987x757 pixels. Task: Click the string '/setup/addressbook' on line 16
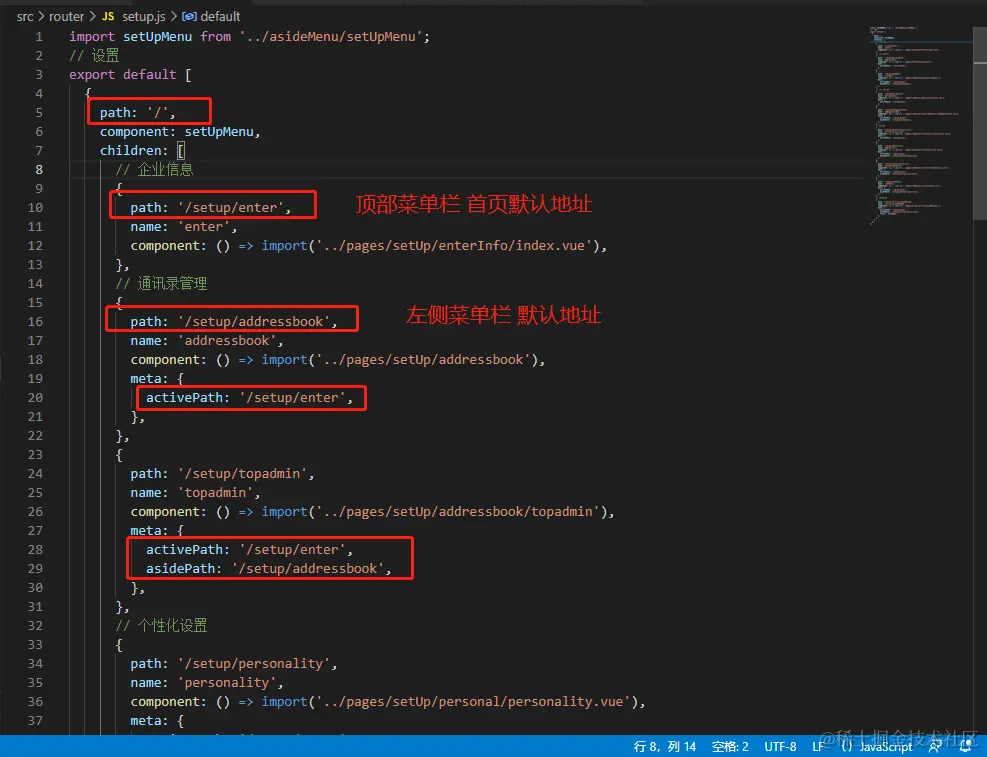coord(254,322)
